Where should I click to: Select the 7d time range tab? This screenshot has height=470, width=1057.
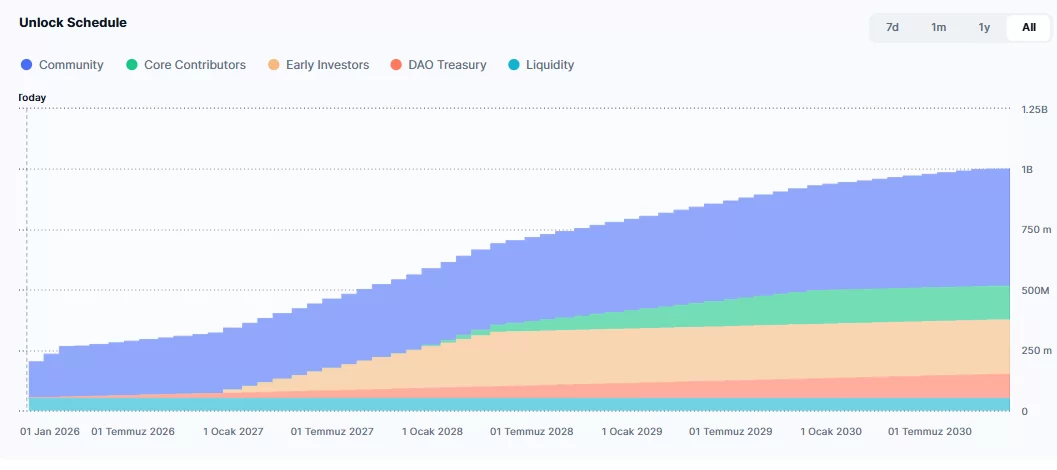click(x=892, y=27)
